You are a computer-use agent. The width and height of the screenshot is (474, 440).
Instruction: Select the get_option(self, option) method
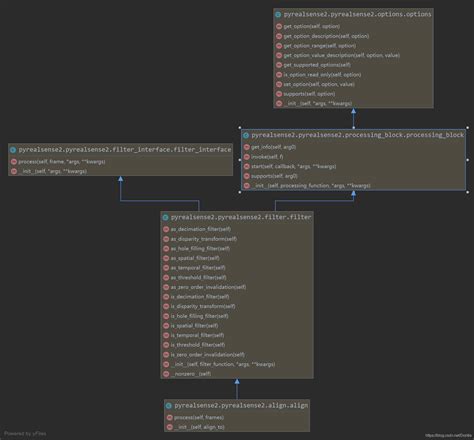tap(312, 26)
